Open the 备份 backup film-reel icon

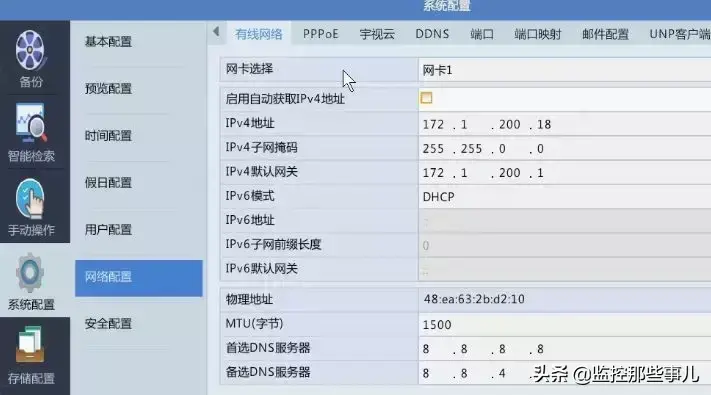click(x=30, y=51)
